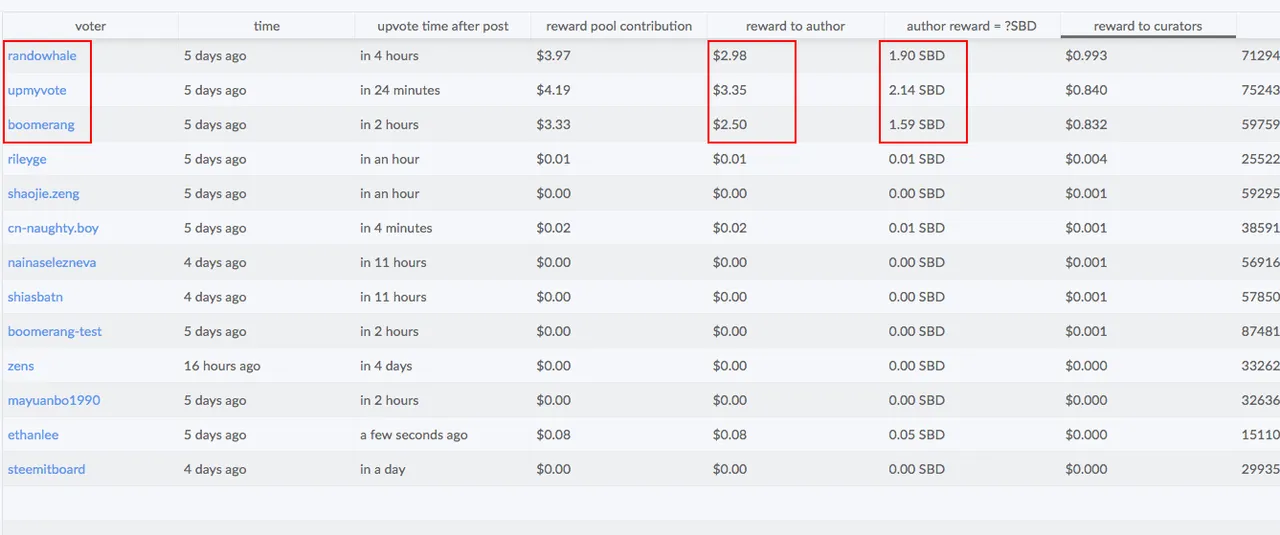Select the 'in 4 minutes' upvote time cell
1280x535 pixels.
(x=396, y=228)
